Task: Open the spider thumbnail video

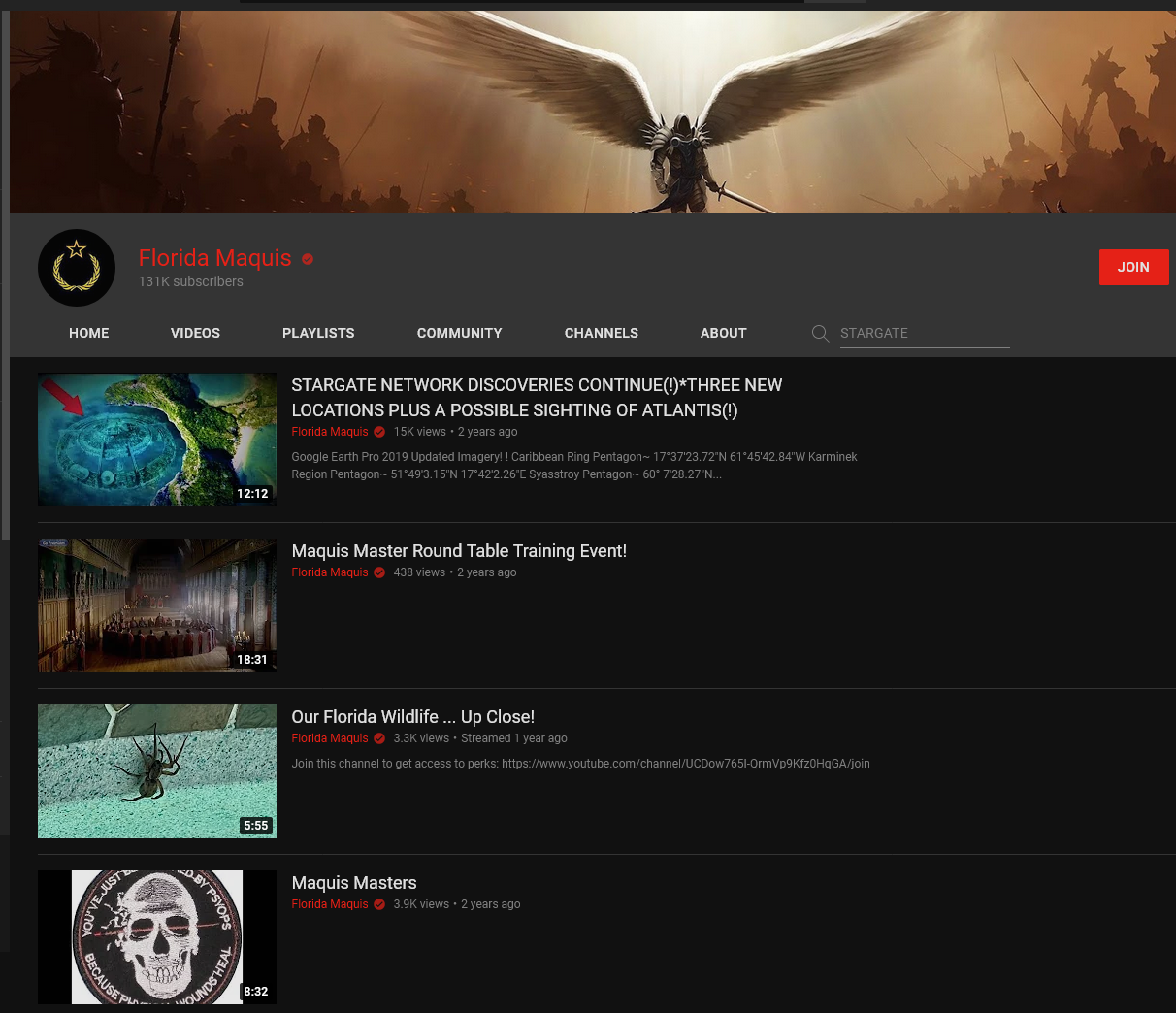Action: coord(157,771)
